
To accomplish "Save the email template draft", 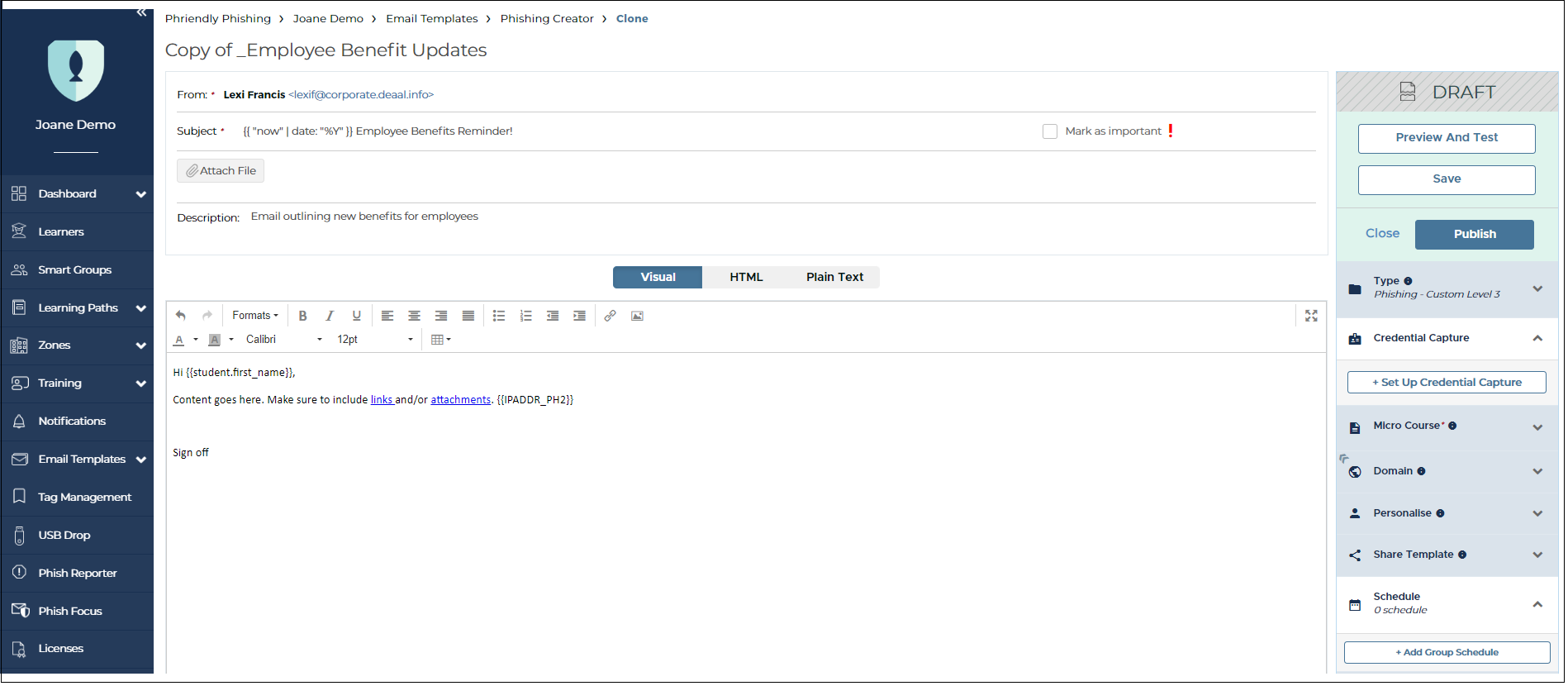I will tap(1448, 180).
